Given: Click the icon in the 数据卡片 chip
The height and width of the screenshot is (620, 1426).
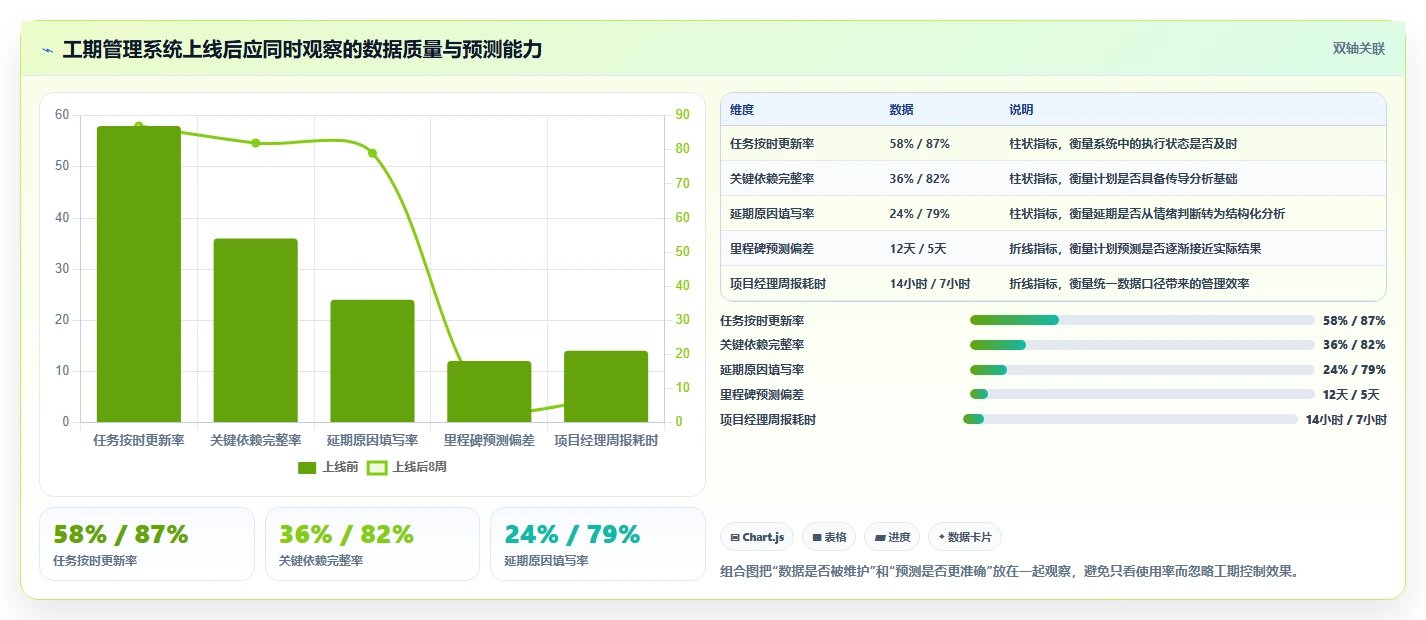Looking at the screenshot, I should (941, 538).
